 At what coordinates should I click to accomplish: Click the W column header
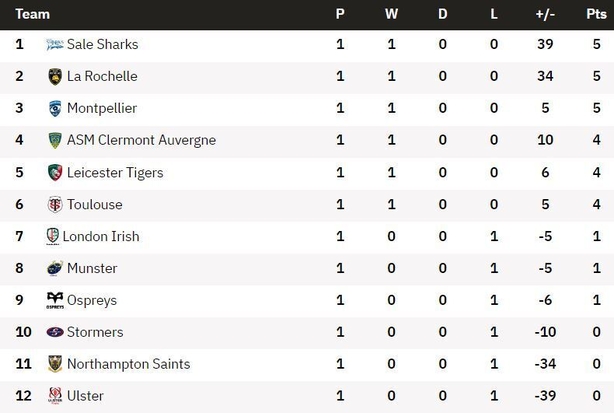391,14
